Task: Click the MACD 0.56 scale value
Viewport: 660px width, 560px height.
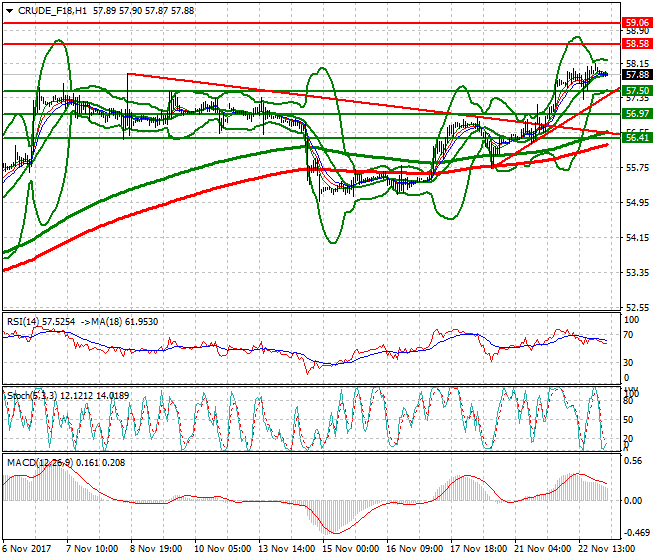Action: click(633, 461)
